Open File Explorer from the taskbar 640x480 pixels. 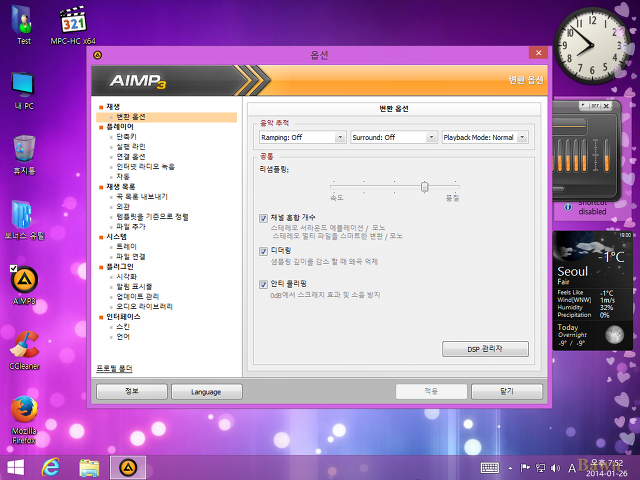(89, 468)
